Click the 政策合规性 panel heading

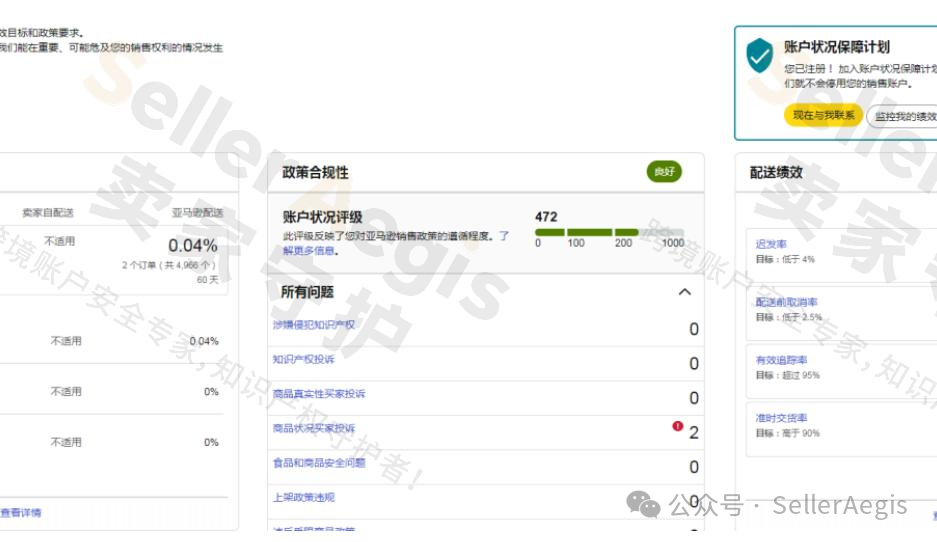click(x=315, y=173)
